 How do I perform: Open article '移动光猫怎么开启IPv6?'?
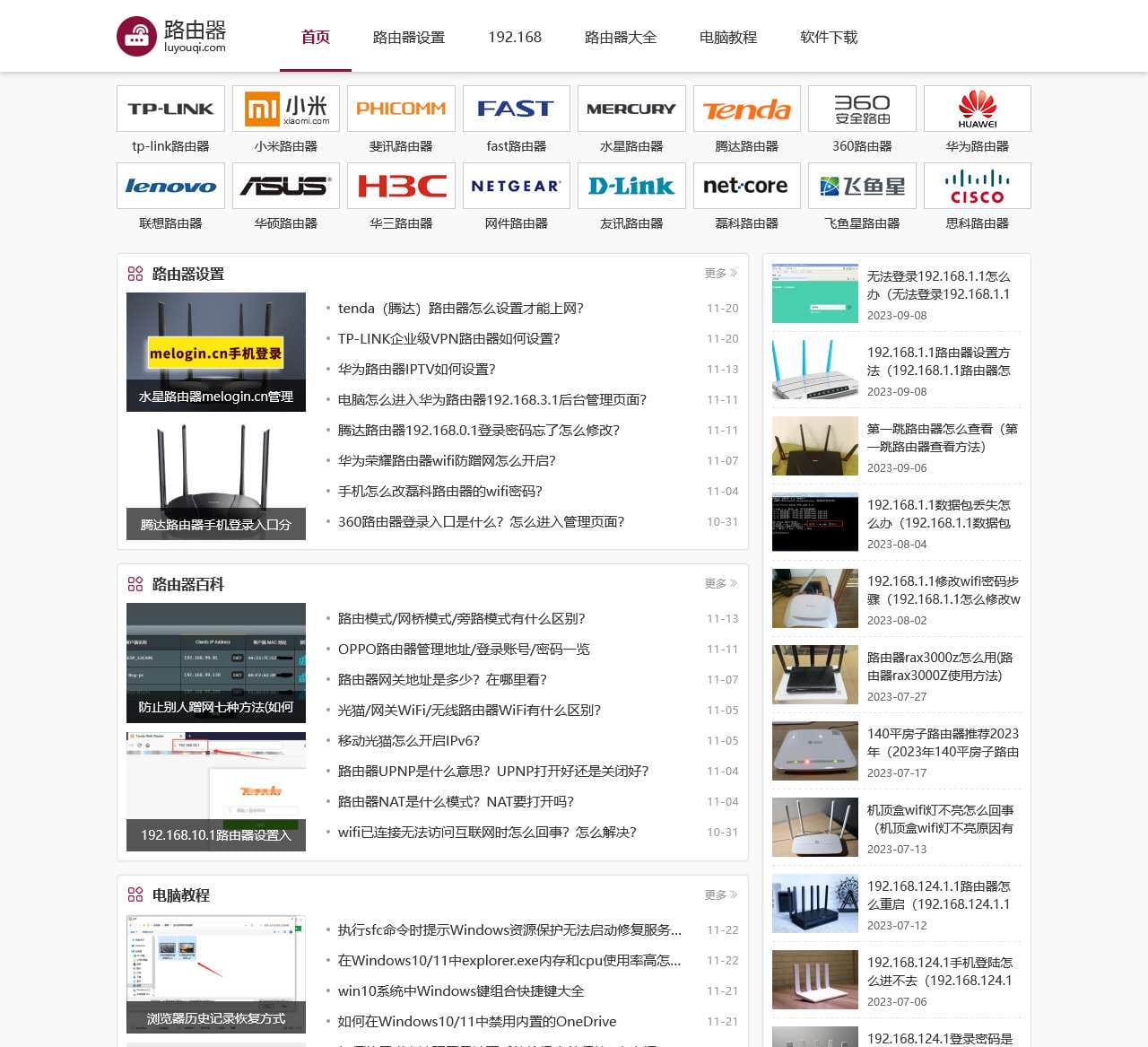(x=408, y=740)
